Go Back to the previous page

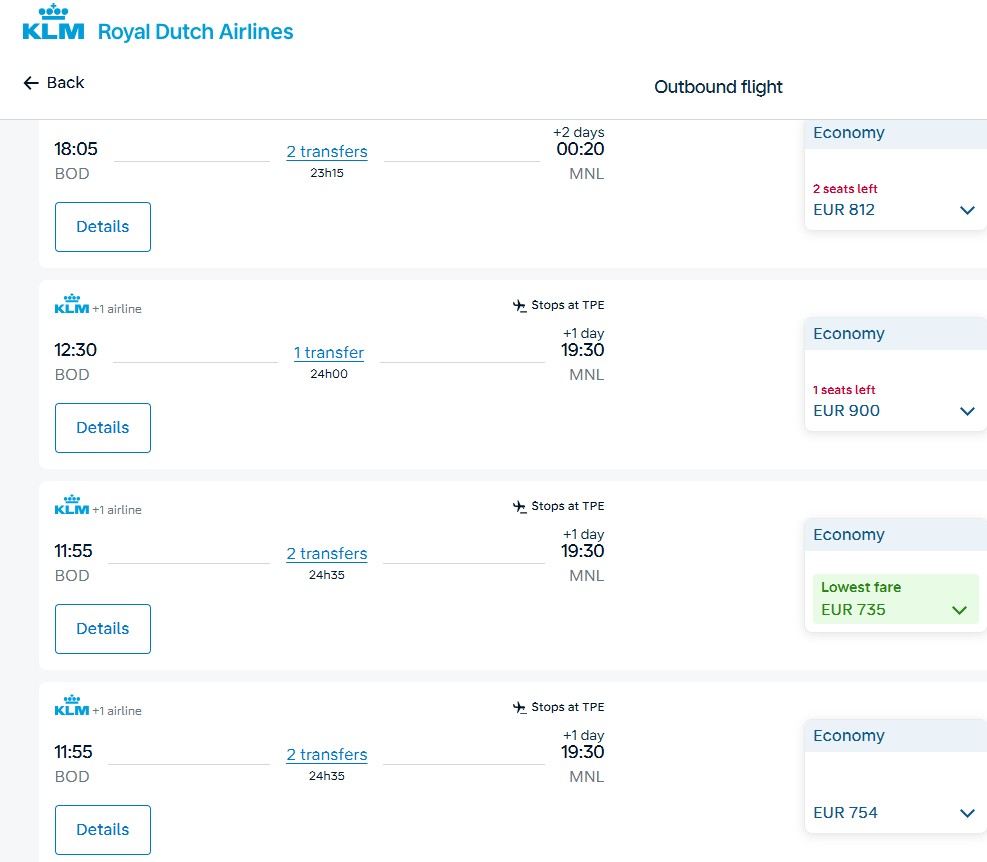pyautogui.click(x=54, y=83)
